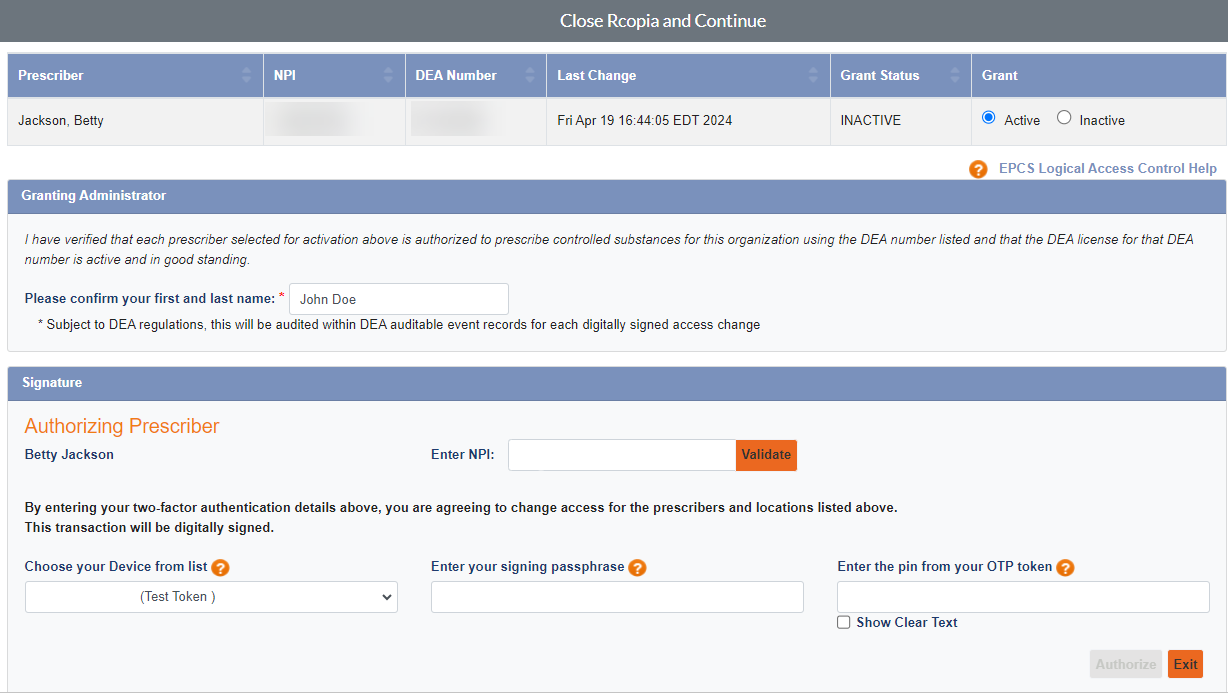Viewport: 1228px width, 693px height.
Task: Sort by NPI column arrows
Action: [388, 75]
